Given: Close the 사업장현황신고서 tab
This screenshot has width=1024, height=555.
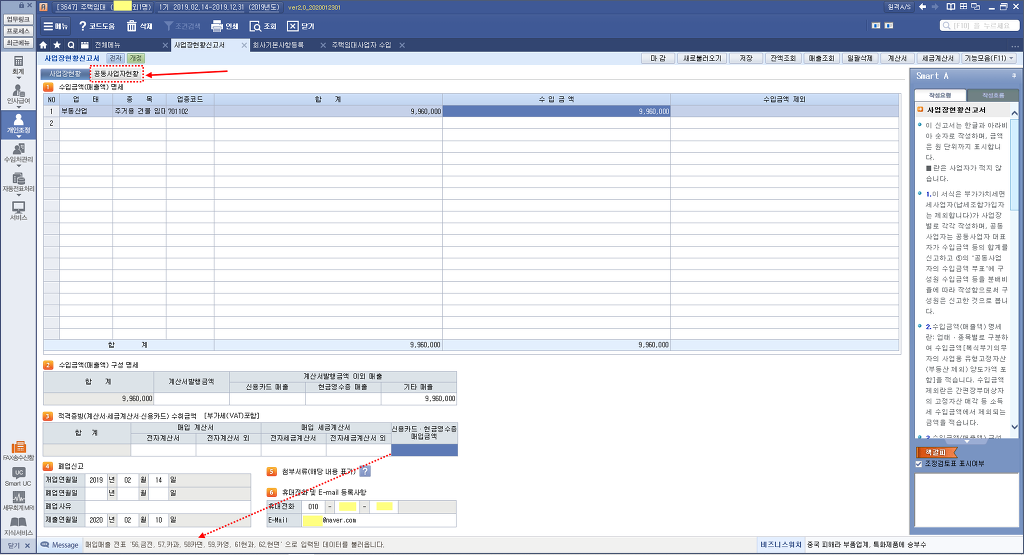Looking at the screenshot, I should (x=246, y=45).
